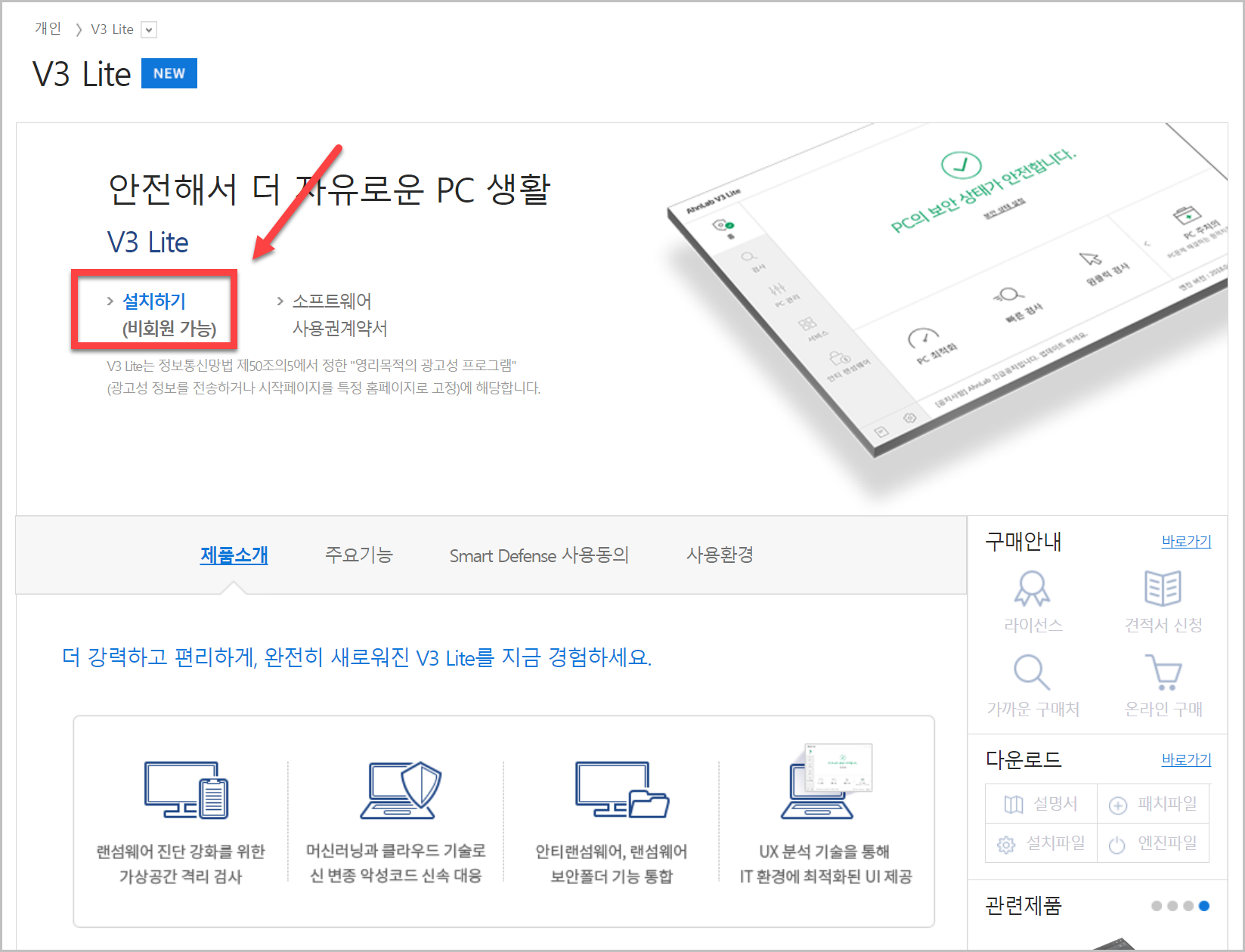Click the 설명서 book icon
This screenshot has height=952, width=1245.
(x=1014, y=805)
